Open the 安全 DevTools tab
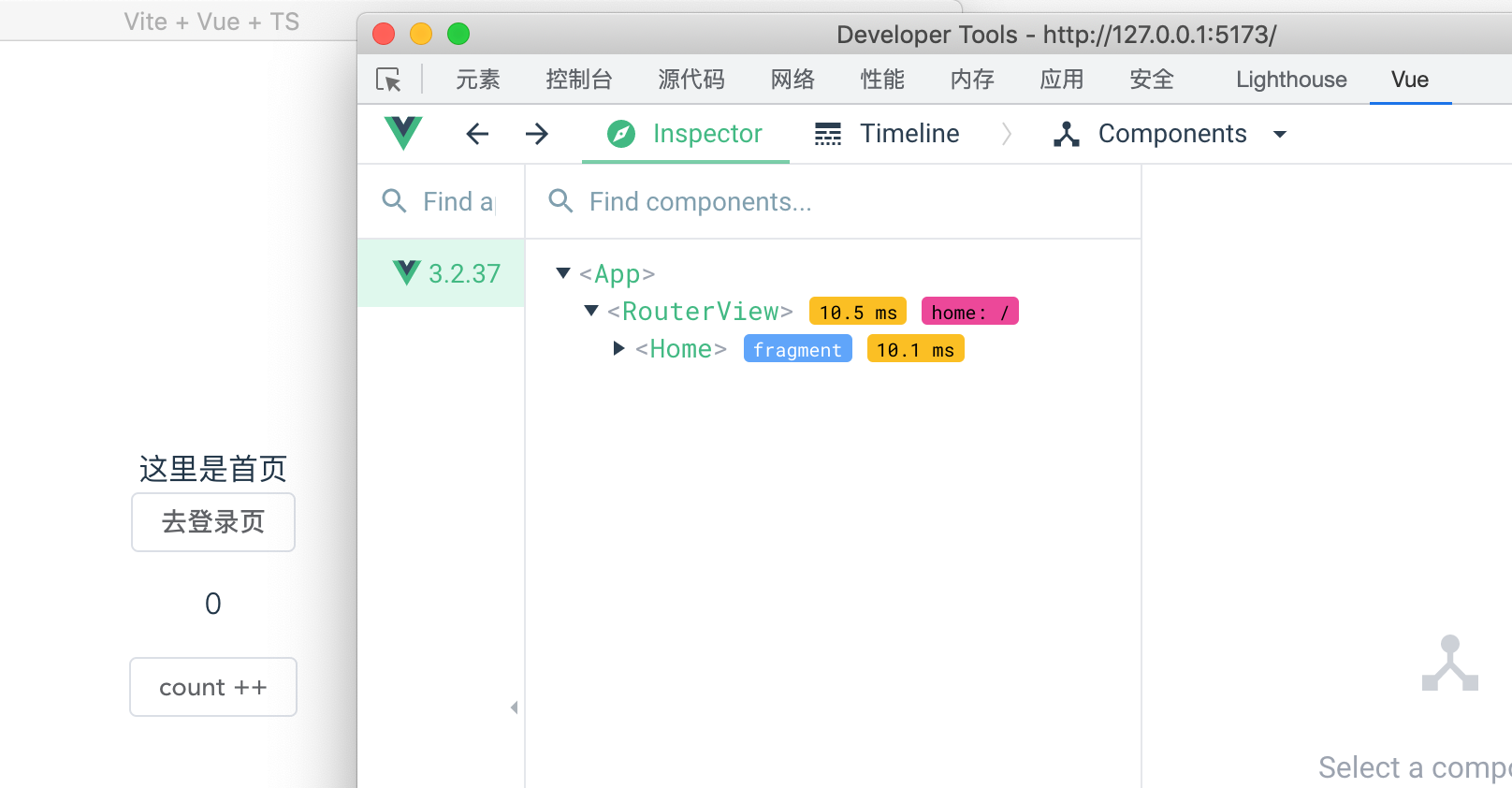 click(1152, 80)
